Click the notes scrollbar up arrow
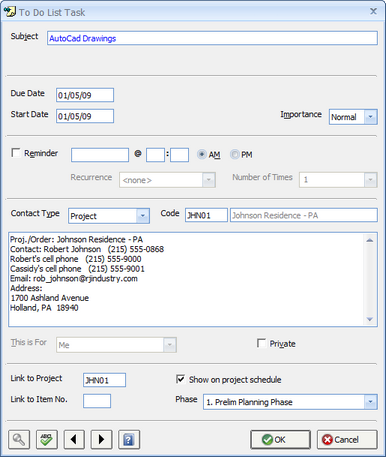Screen dimensions: 386x457 370,240
